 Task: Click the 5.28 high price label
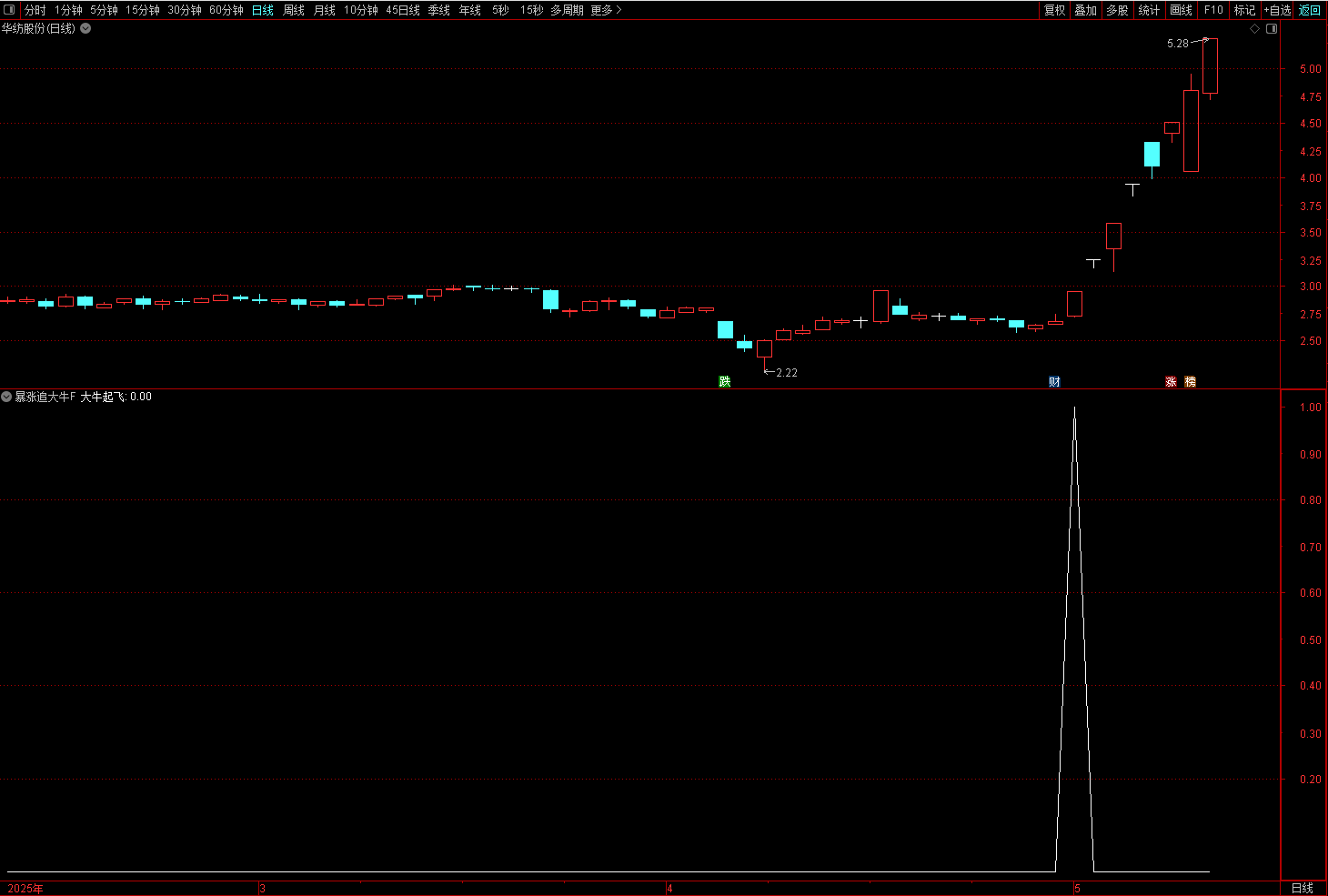click(x=1178, y=44)
